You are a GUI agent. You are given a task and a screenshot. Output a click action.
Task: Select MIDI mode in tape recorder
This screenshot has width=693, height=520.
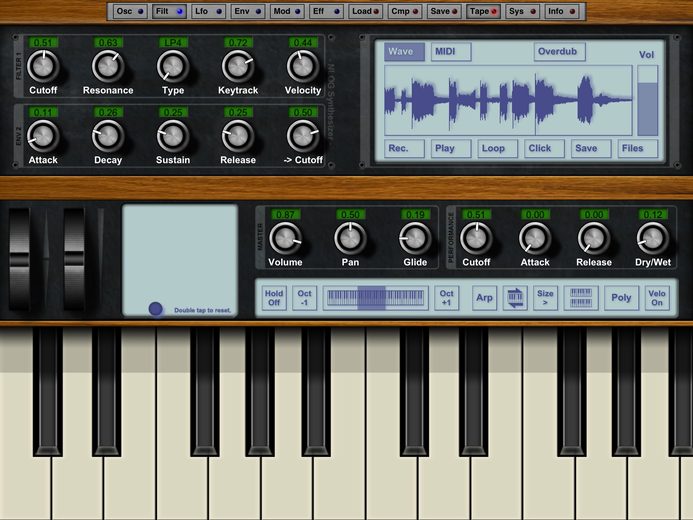tap(451, 52)
